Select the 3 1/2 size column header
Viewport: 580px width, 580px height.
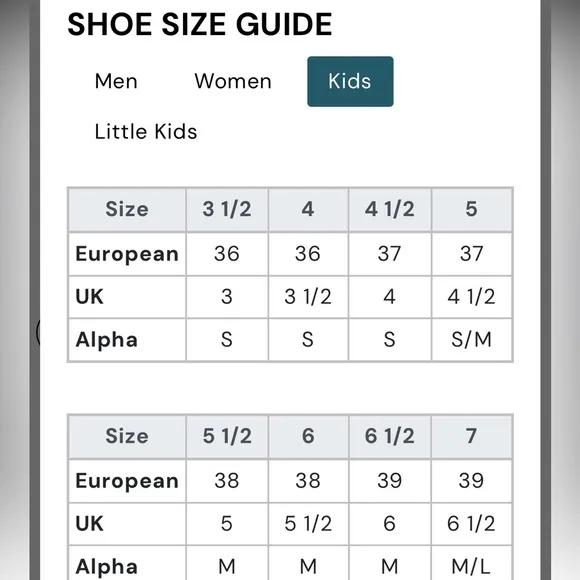227,210
